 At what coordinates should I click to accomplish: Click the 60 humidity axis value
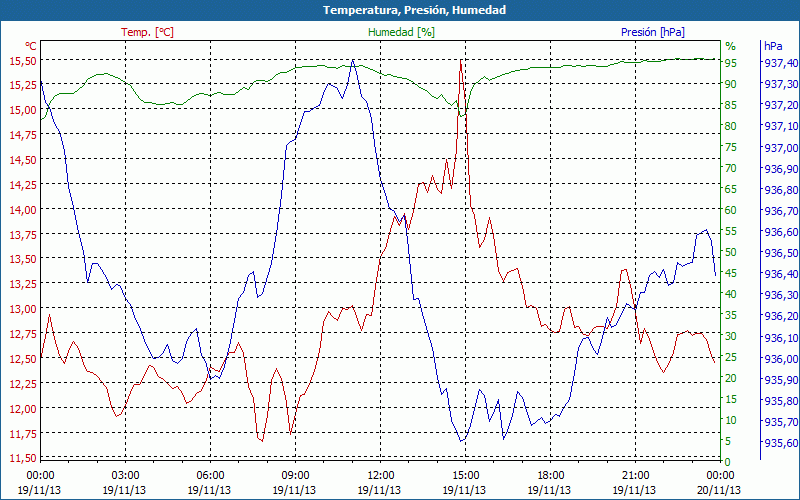[x=731, y=210]
